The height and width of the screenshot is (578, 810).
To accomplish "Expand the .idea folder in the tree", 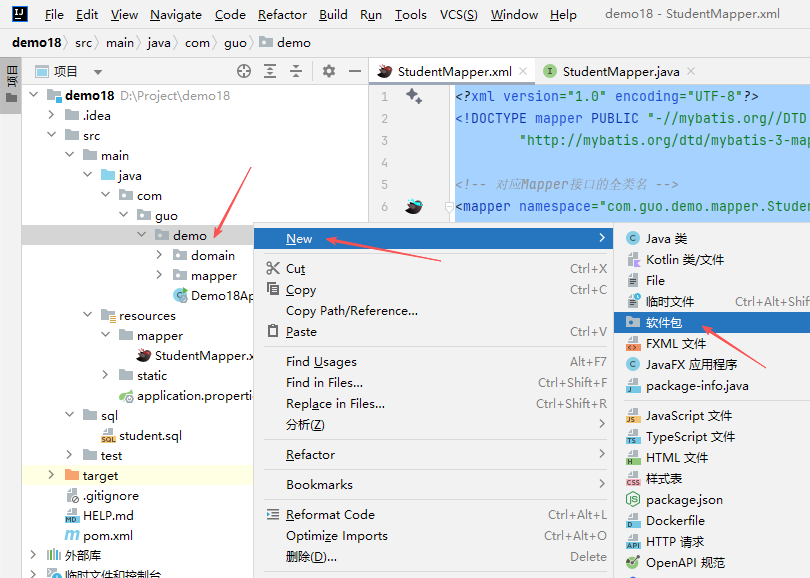I will point(52,116).
